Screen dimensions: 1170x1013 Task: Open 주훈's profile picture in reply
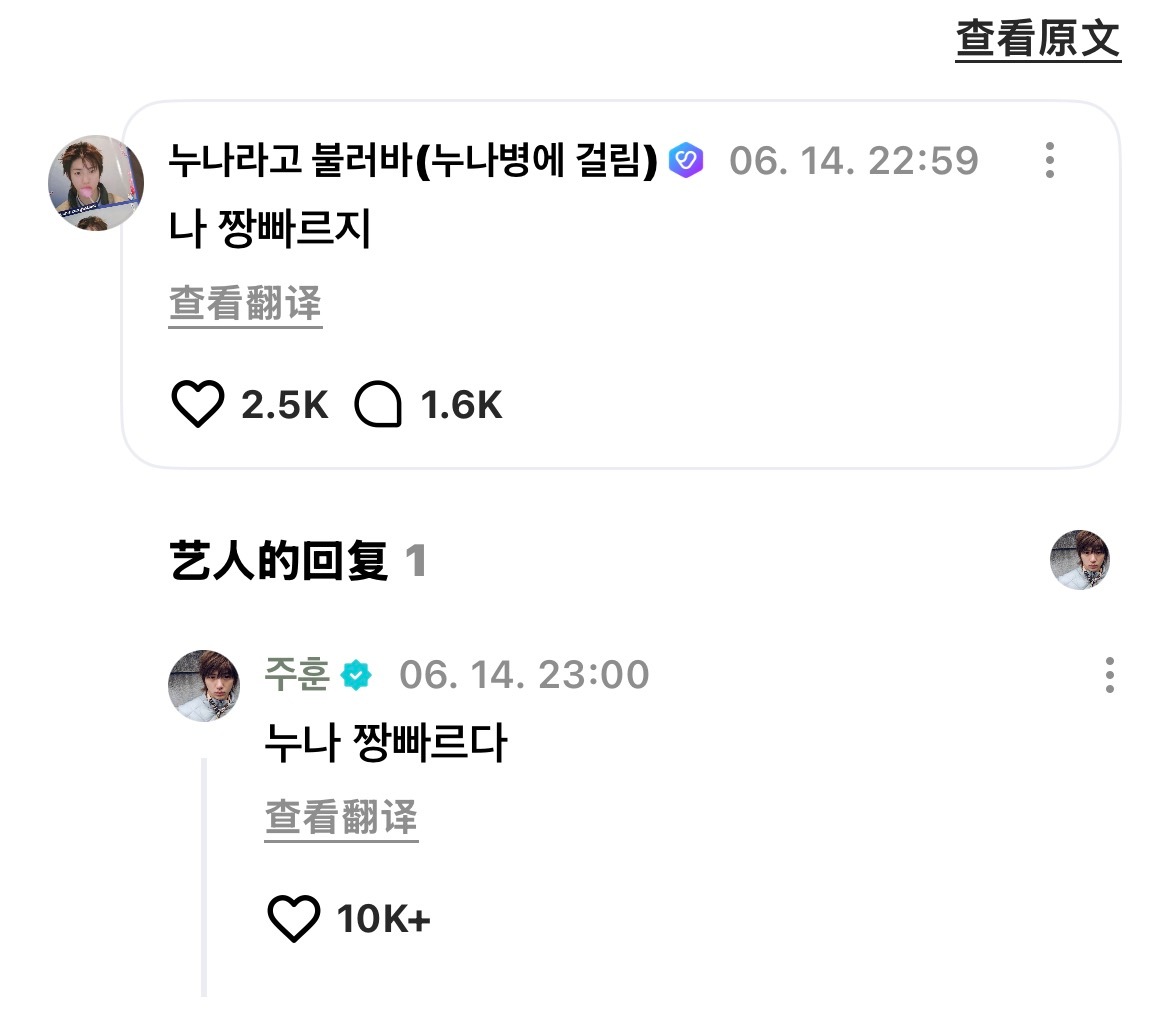point(204,686)
